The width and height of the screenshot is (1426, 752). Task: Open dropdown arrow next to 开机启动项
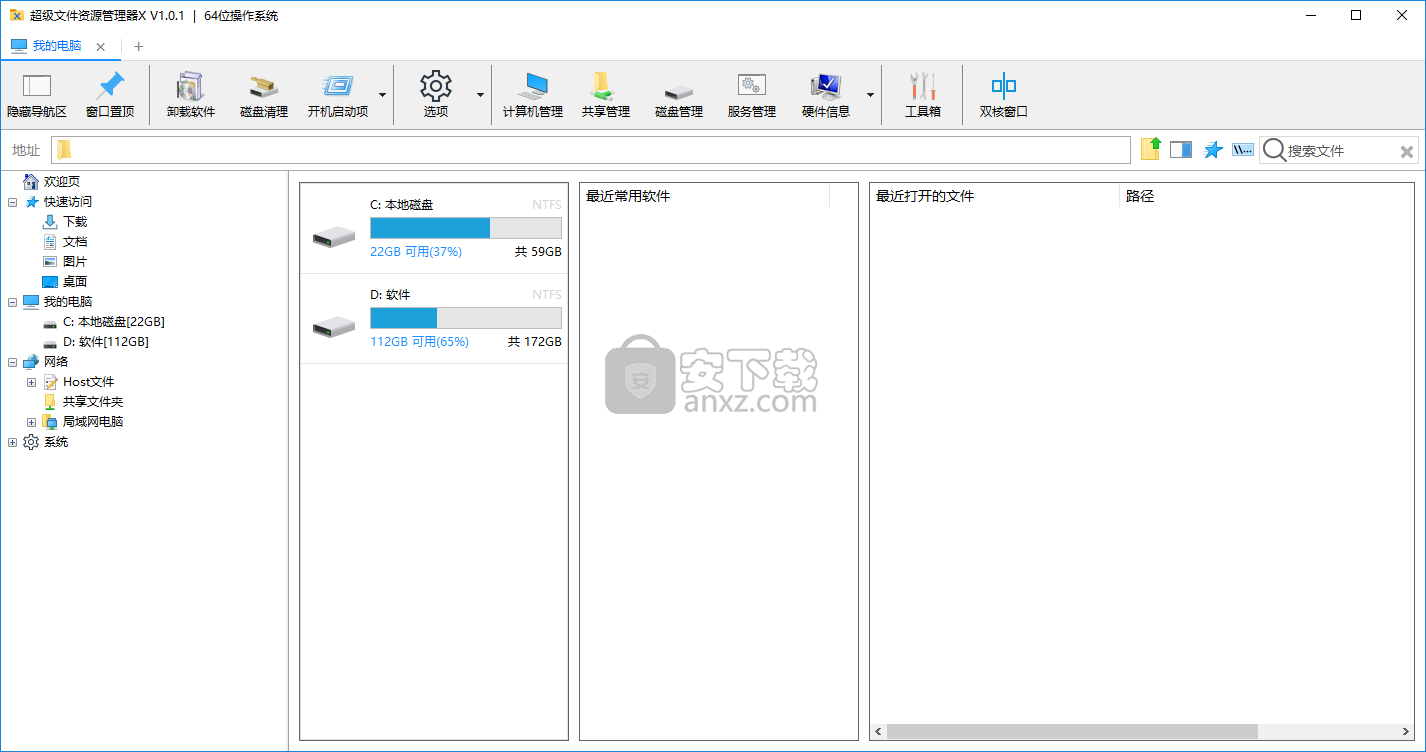(x=382, y=95)
